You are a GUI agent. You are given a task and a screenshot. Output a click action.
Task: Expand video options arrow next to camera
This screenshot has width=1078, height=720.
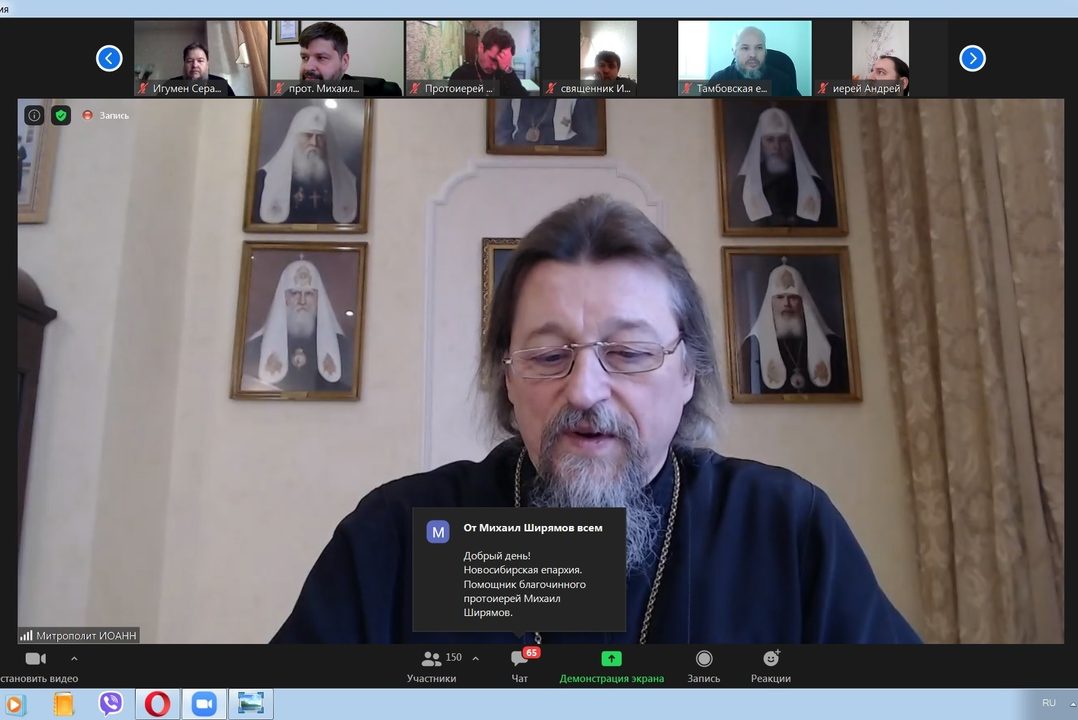pos(74,659)
